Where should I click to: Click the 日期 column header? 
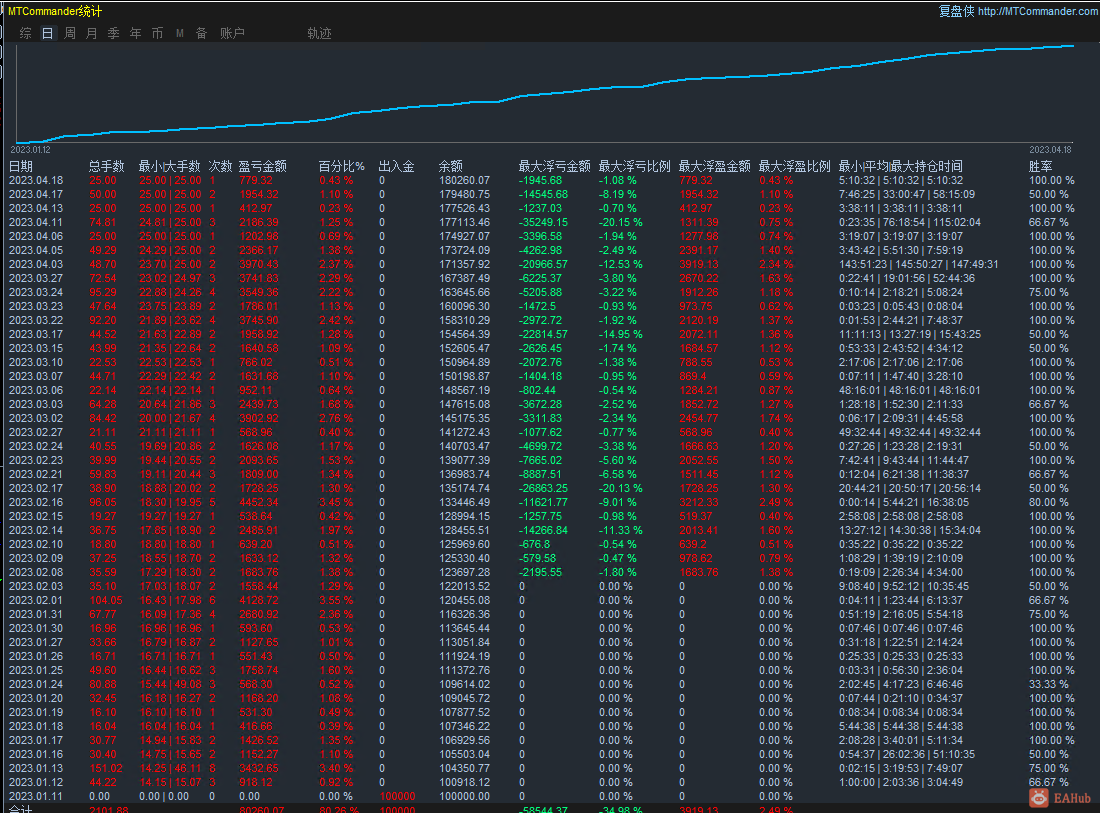tap(21, 166)
